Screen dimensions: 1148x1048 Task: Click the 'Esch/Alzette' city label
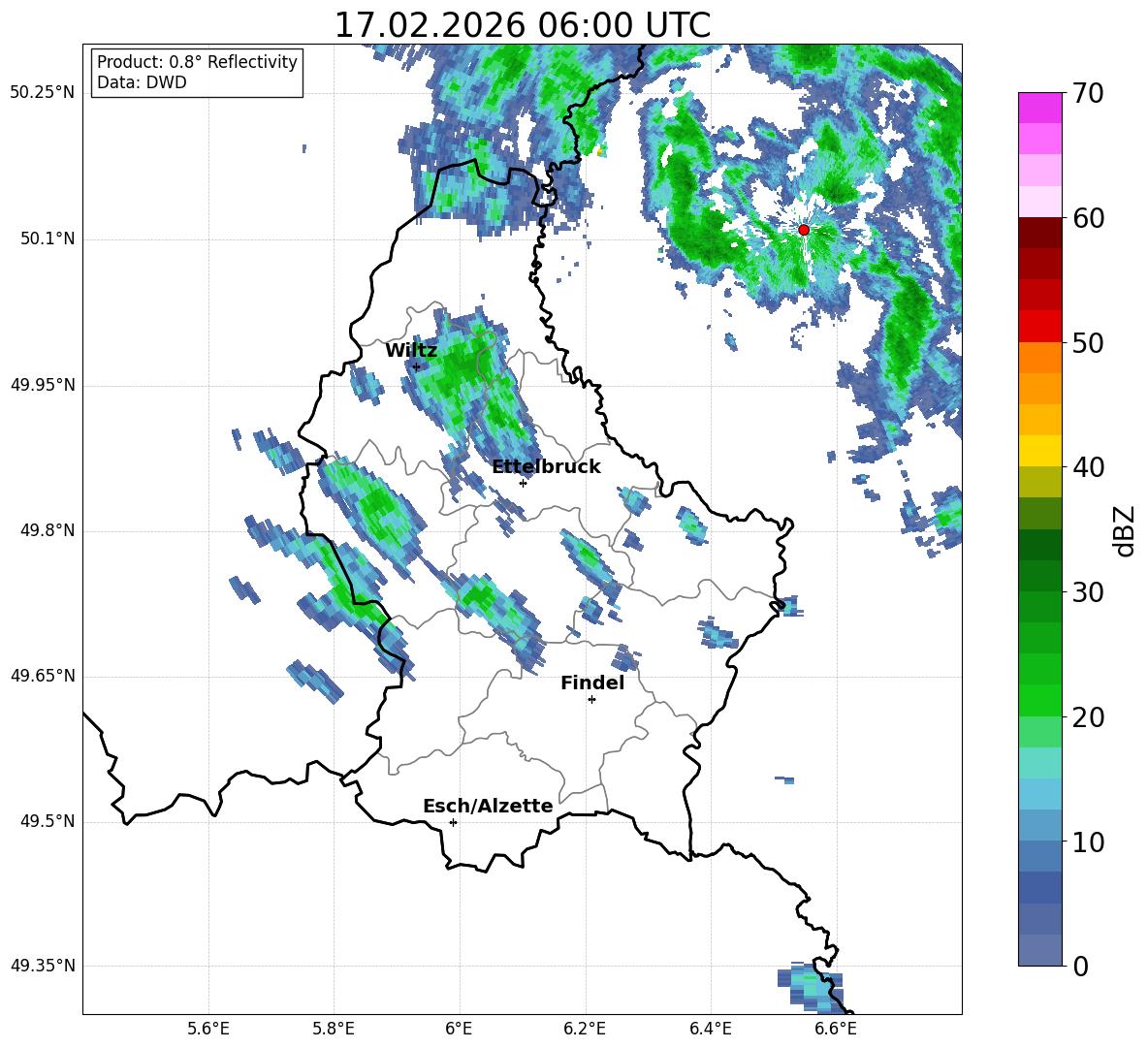pyautogui.click(x=489, y=806)
